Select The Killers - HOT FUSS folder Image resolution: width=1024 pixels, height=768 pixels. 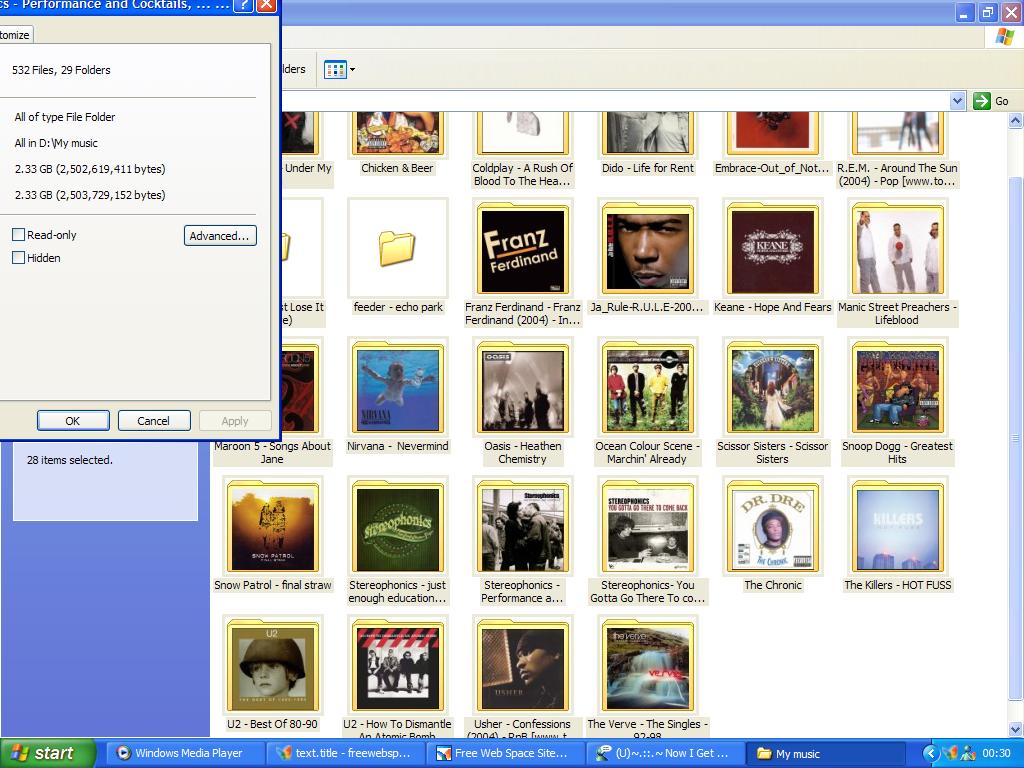pyautogui.click(x=897, y=529)
